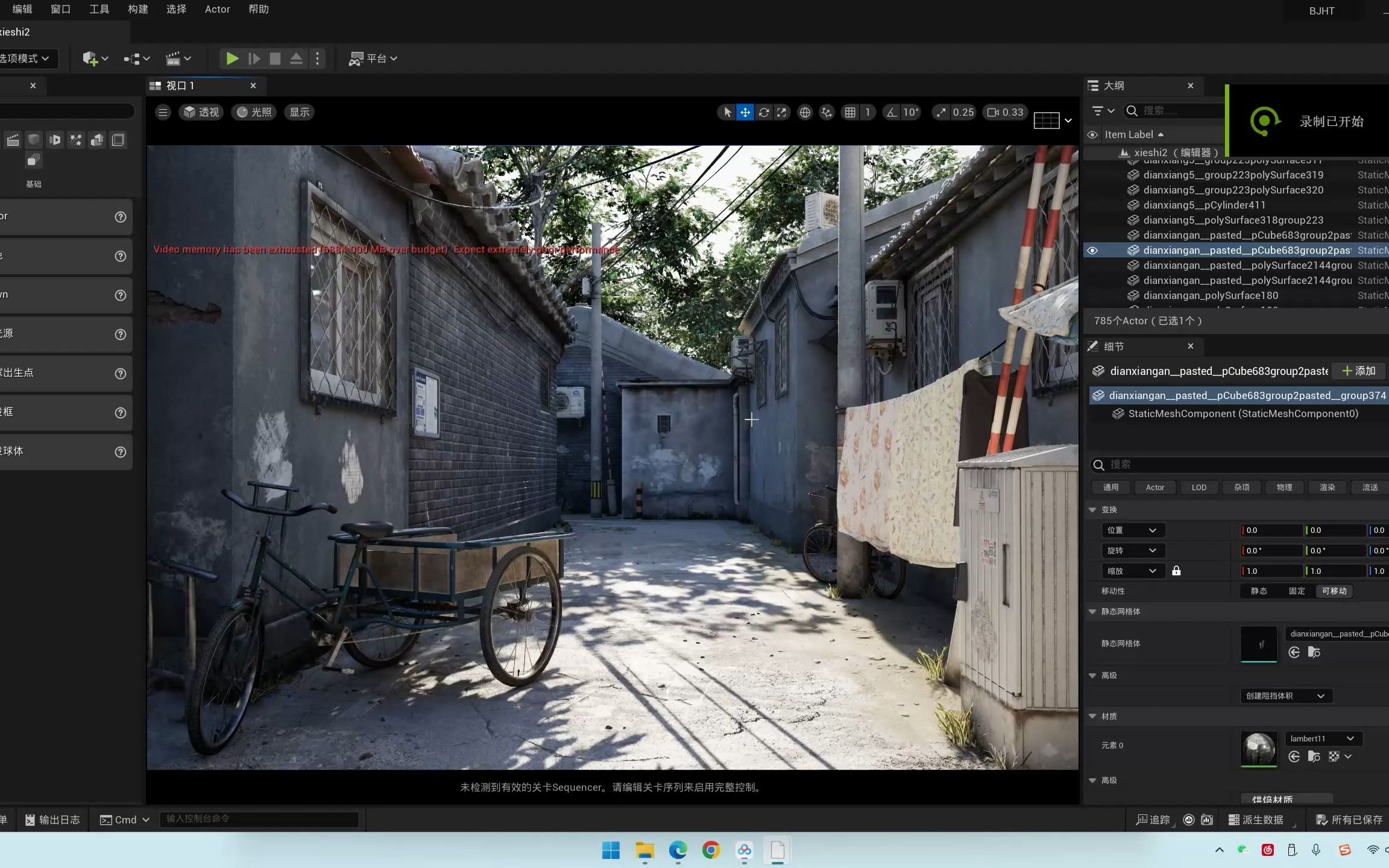Viewport: 1389px width, 868px height.
Task: Open the Actor menu
Action: click(x=217, y=9)
